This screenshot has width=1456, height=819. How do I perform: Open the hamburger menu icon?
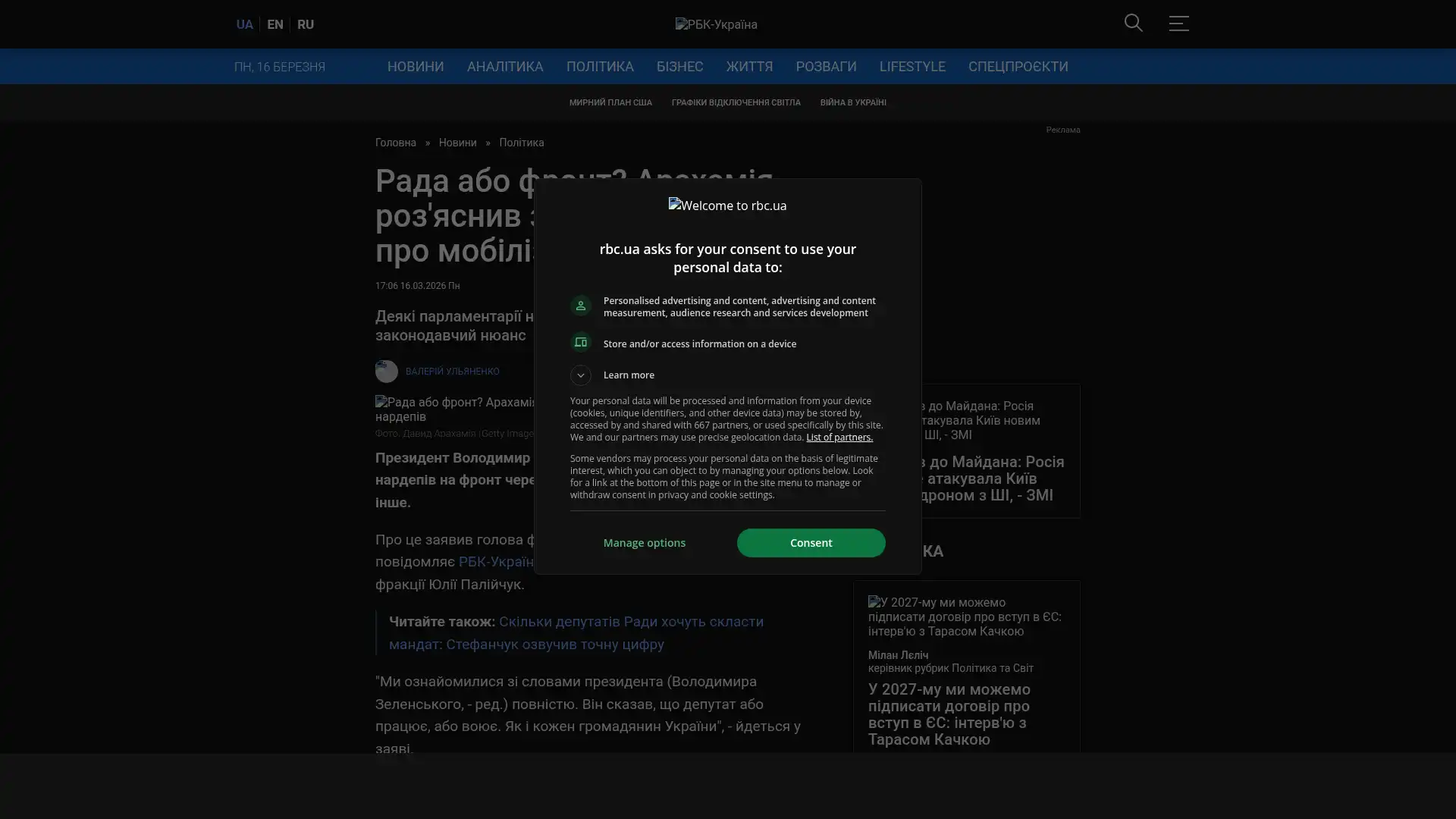[x=1178, y=24]
